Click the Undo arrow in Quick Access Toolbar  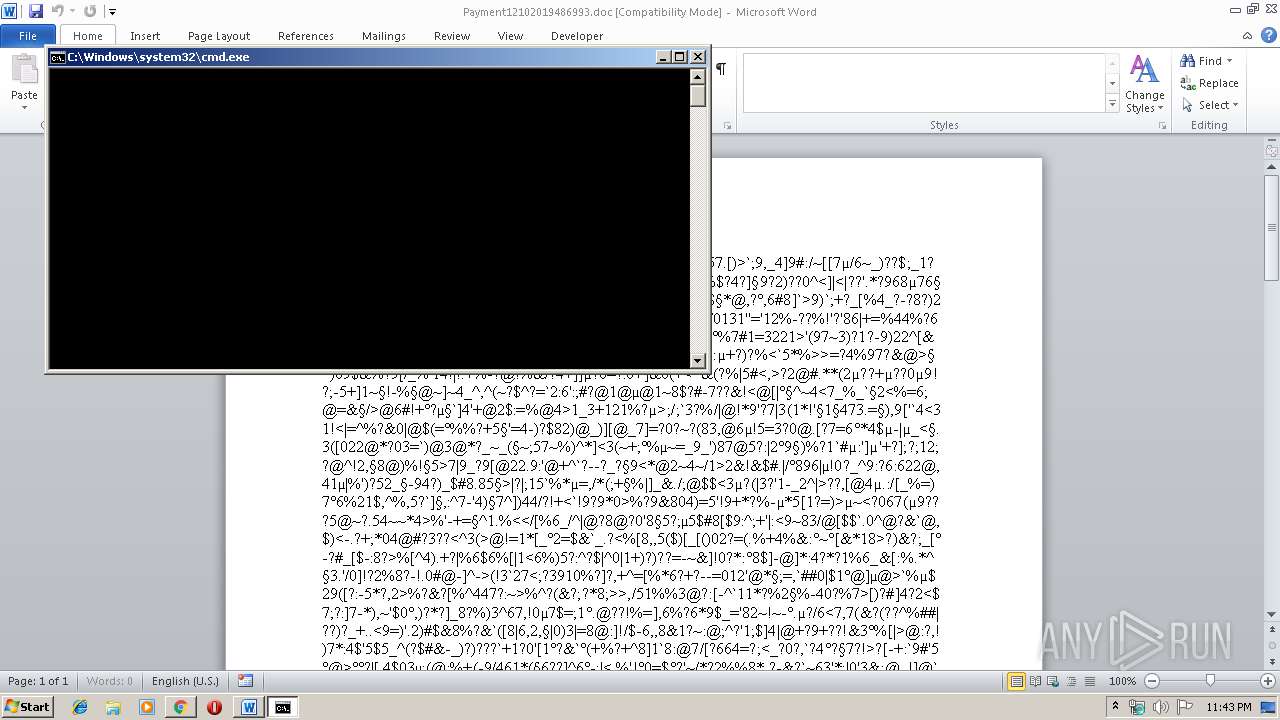coord(57,12)
